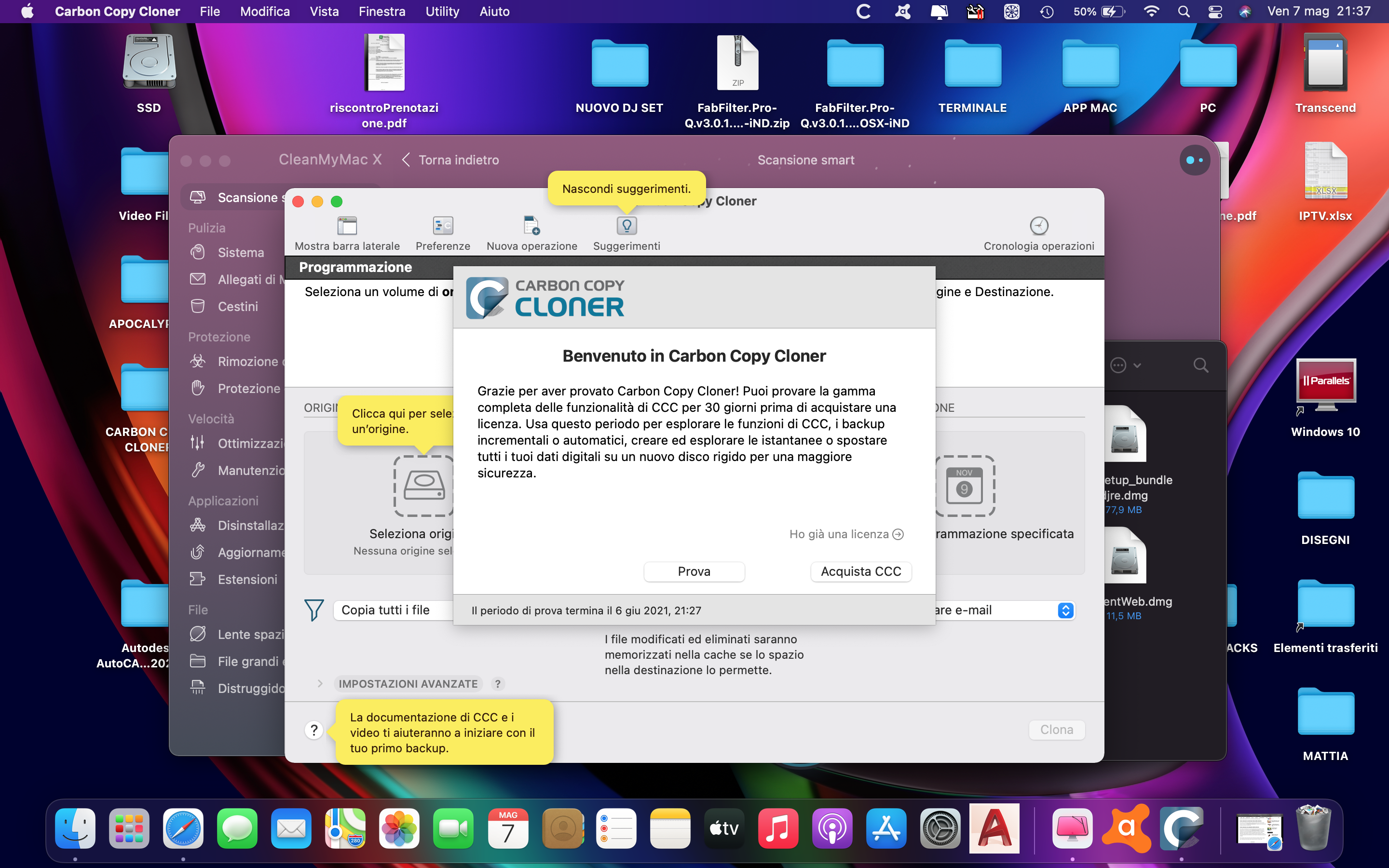Click the Prova button
This screenshot has width=1389, height=868.
(694, 572)
